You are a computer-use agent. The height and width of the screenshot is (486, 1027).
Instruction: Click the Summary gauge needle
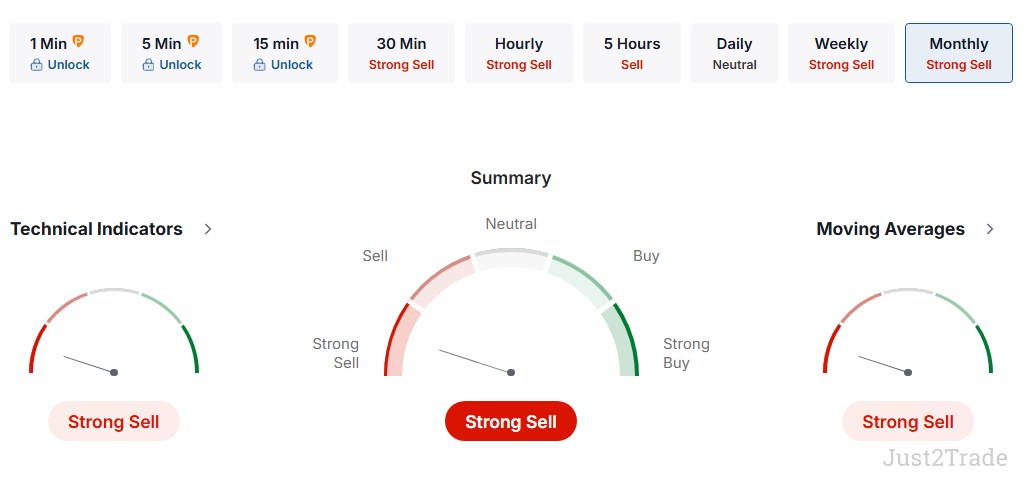tap(476, 361)
